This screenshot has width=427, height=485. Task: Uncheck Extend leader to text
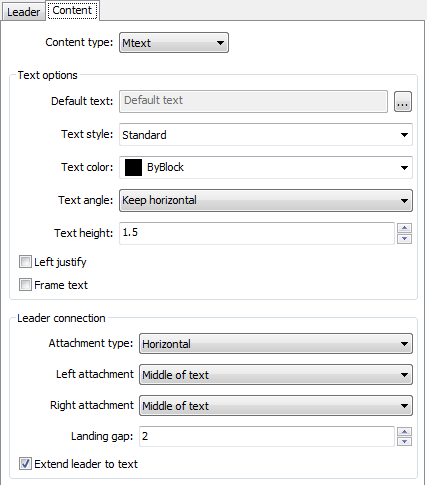25,464
